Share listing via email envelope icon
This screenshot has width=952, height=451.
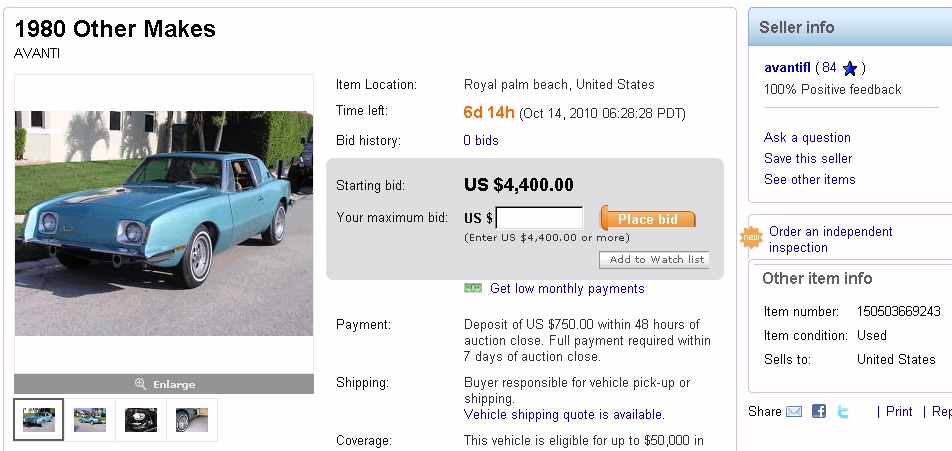pos(795,411)
